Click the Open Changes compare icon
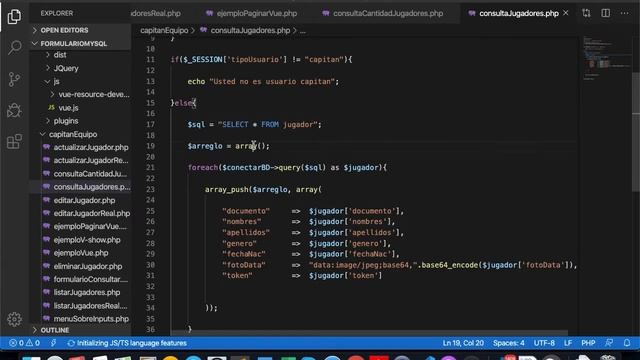Viewport: 640px width, 360px height. point(587,13)
